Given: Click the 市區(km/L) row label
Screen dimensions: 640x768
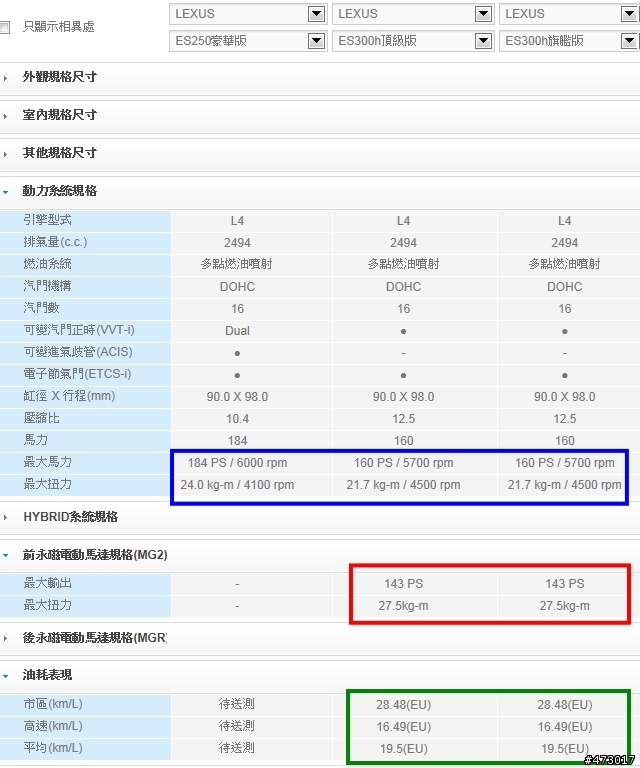Looking at the screenshot, I should pyautogui.click(x=53, y=704).
